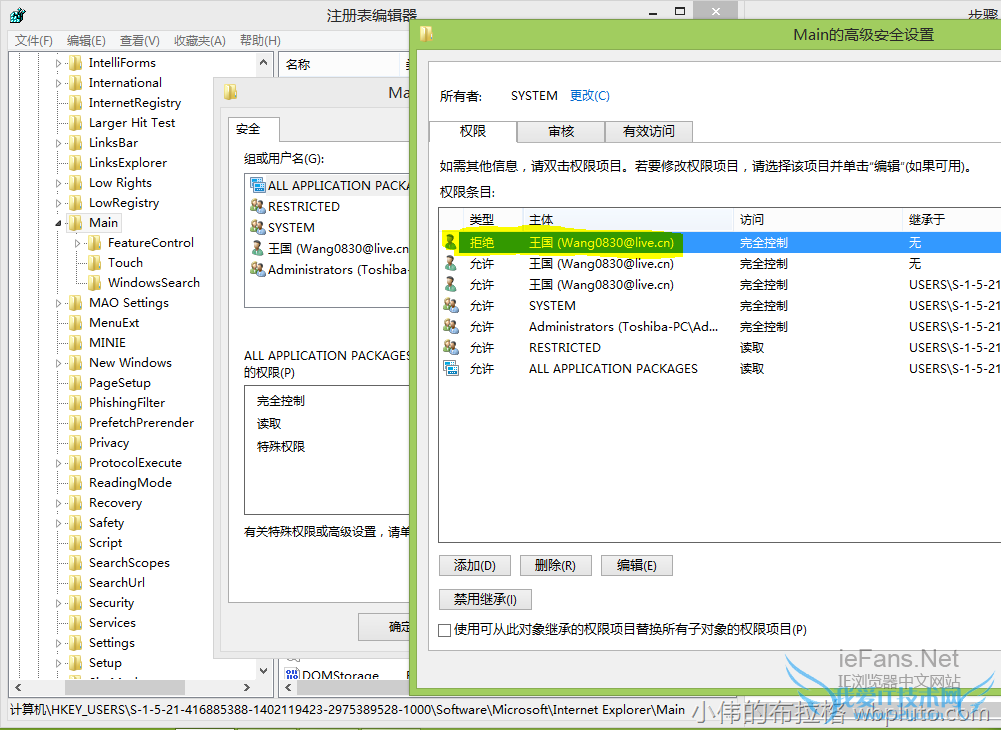
Task: Click the DOMStorage registry value icon
Action: coord(292,674)
